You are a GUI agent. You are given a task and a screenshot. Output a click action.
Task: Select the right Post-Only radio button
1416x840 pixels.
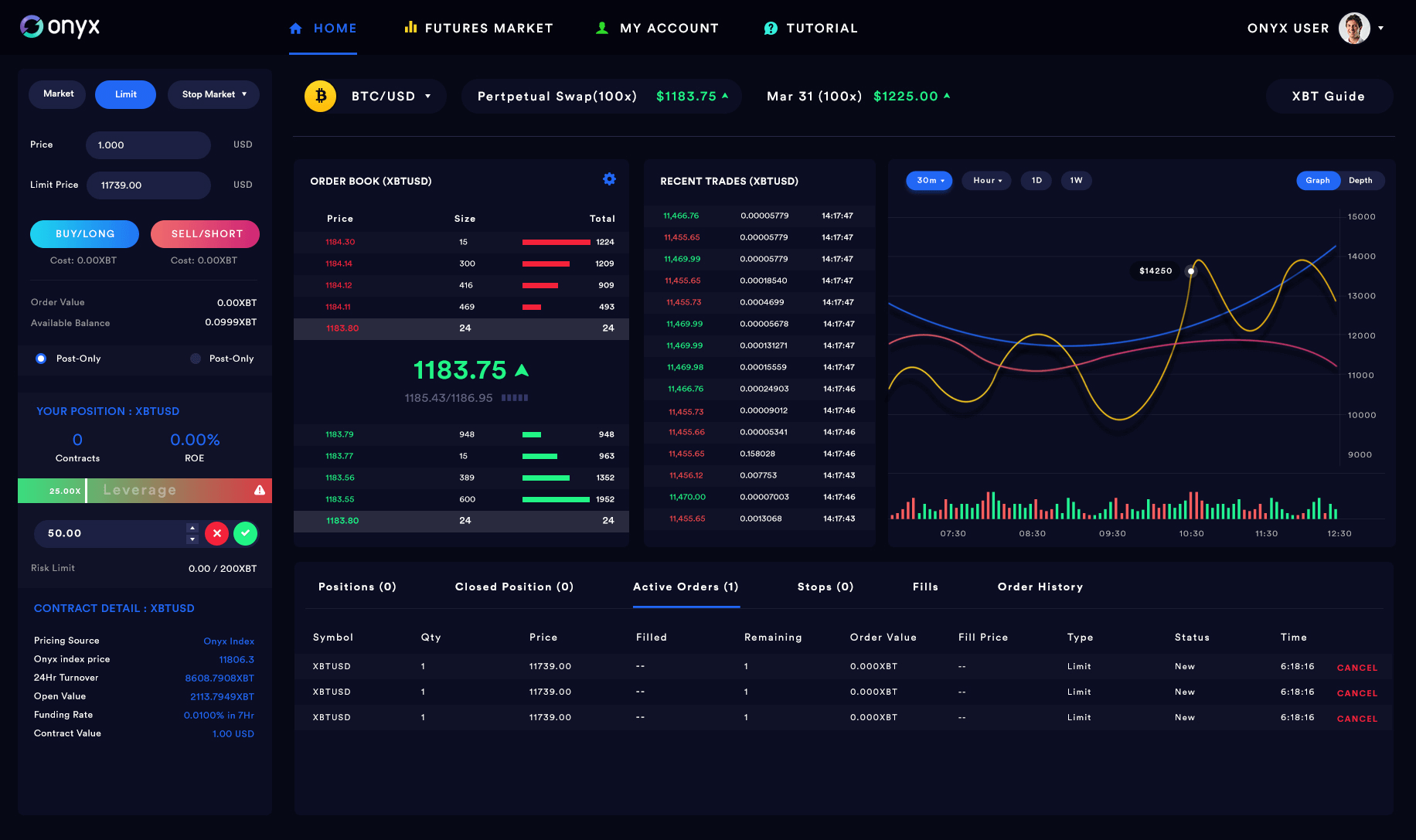tap(196, 359)
